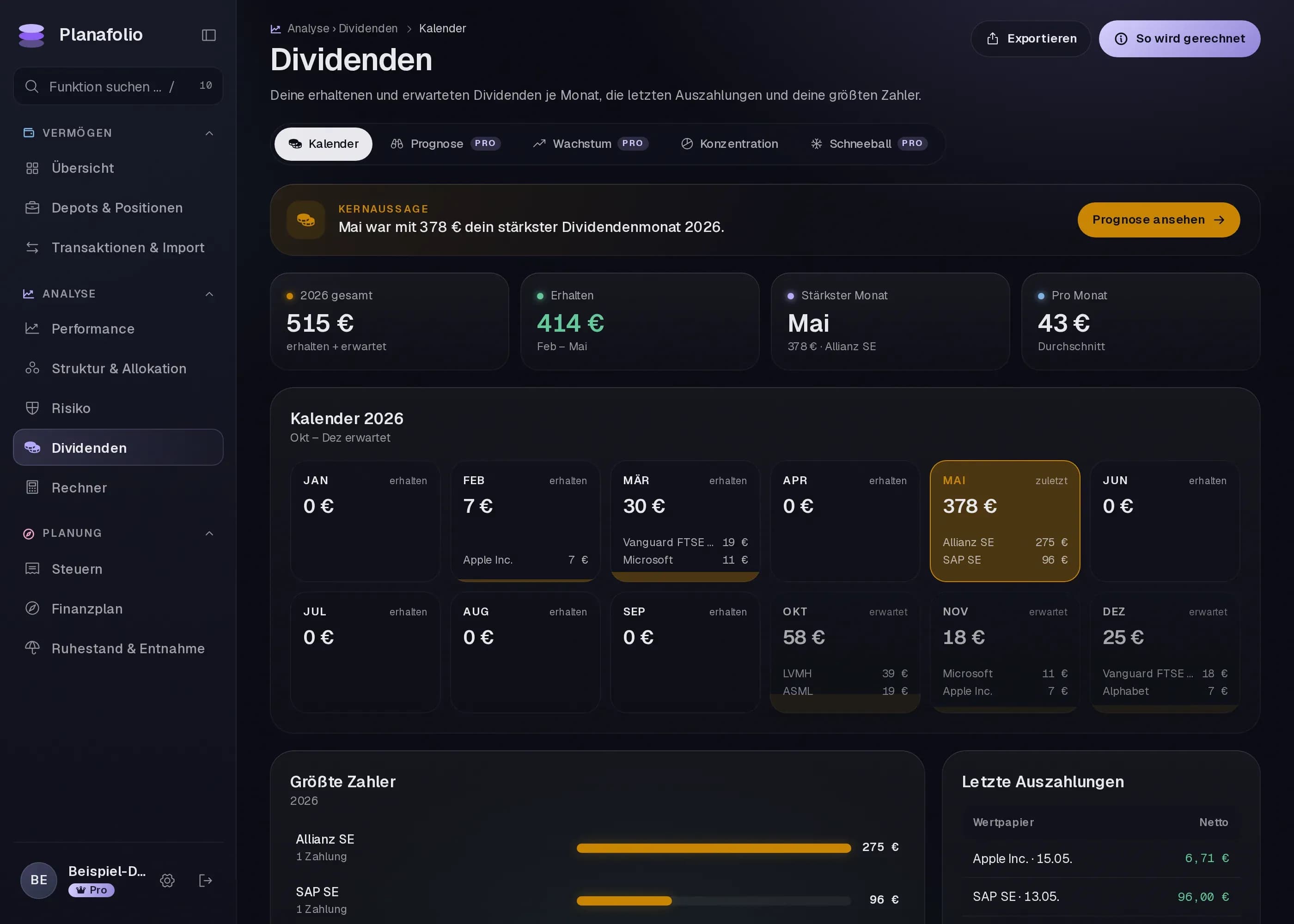The image size is (1294, 924).
Task: Click Ruhestand & Entnahme umbrella icon
Action: point(32,648)
